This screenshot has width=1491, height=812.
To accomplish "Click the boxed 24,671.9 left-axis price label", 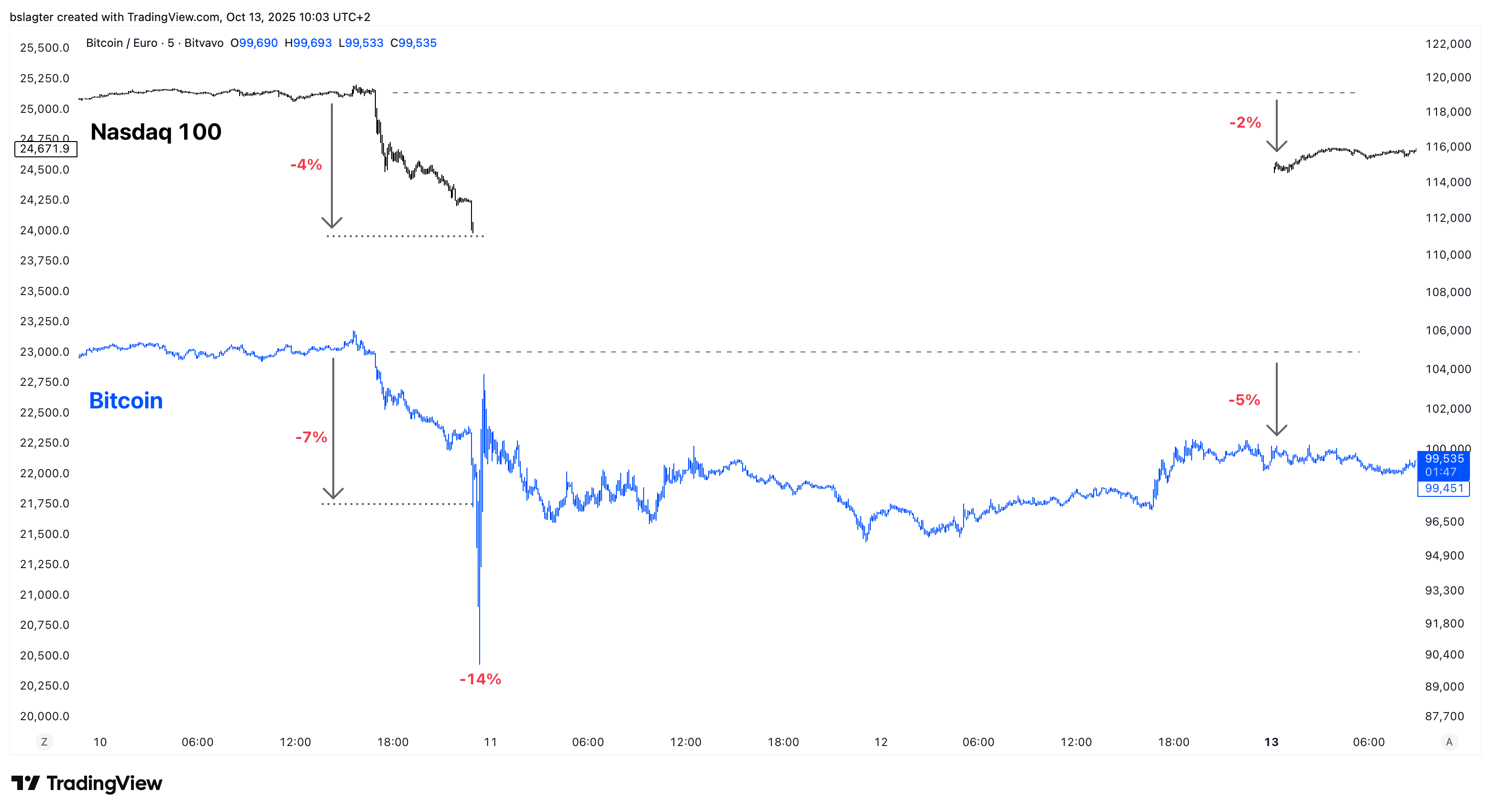I will [x=45, y=149].
